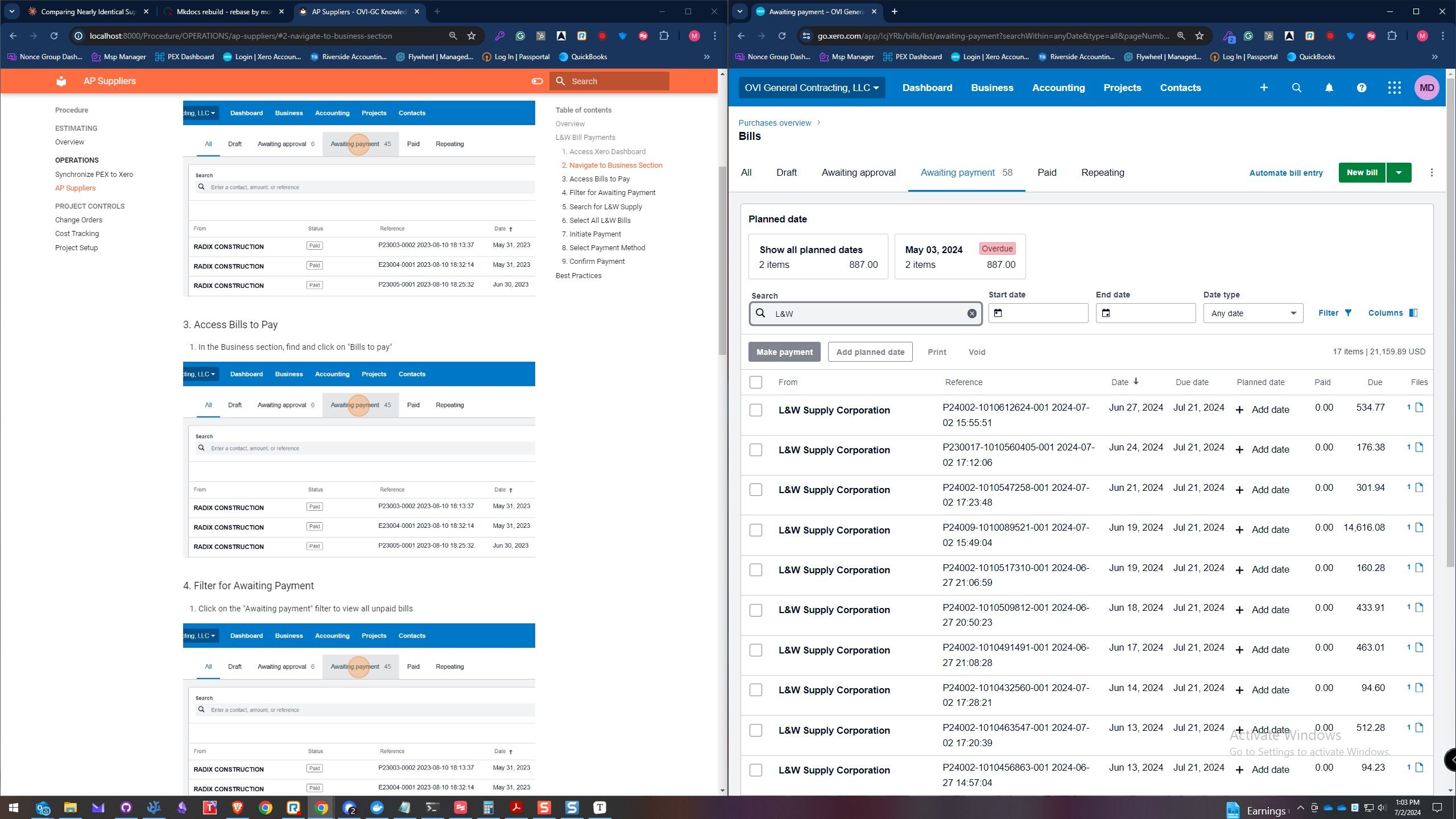Image resolution: width=1456 pixels, height=819 pixels.
Task: Open Purchases overview breadcrumb link
Action: point(774,123)
